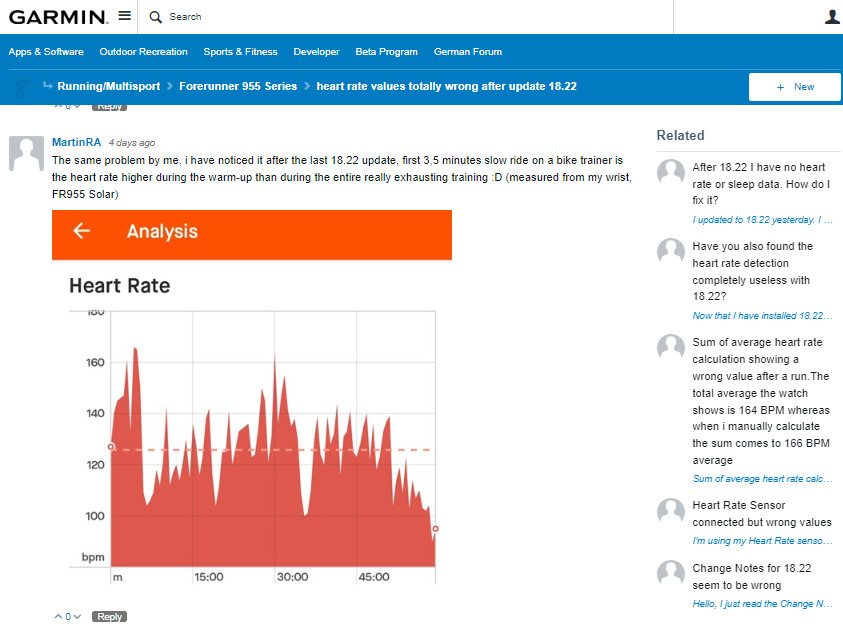Click the start point marker on heart rate chart
The width and height of the screenshot is (843, 636).
(x=111, y=447)
